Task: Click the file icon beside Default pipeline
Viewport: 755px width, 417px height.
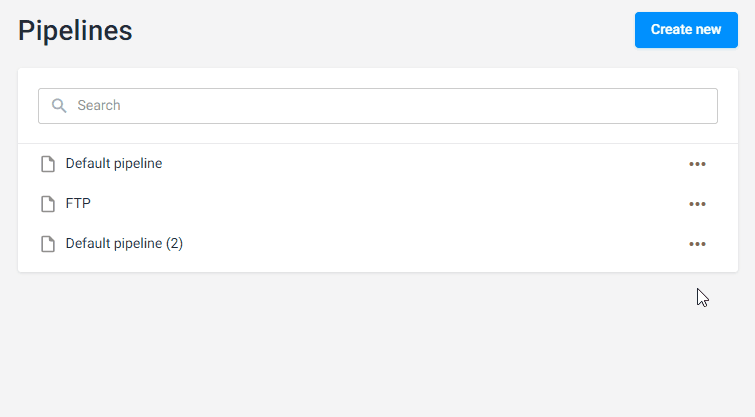Action: [48, 164]
